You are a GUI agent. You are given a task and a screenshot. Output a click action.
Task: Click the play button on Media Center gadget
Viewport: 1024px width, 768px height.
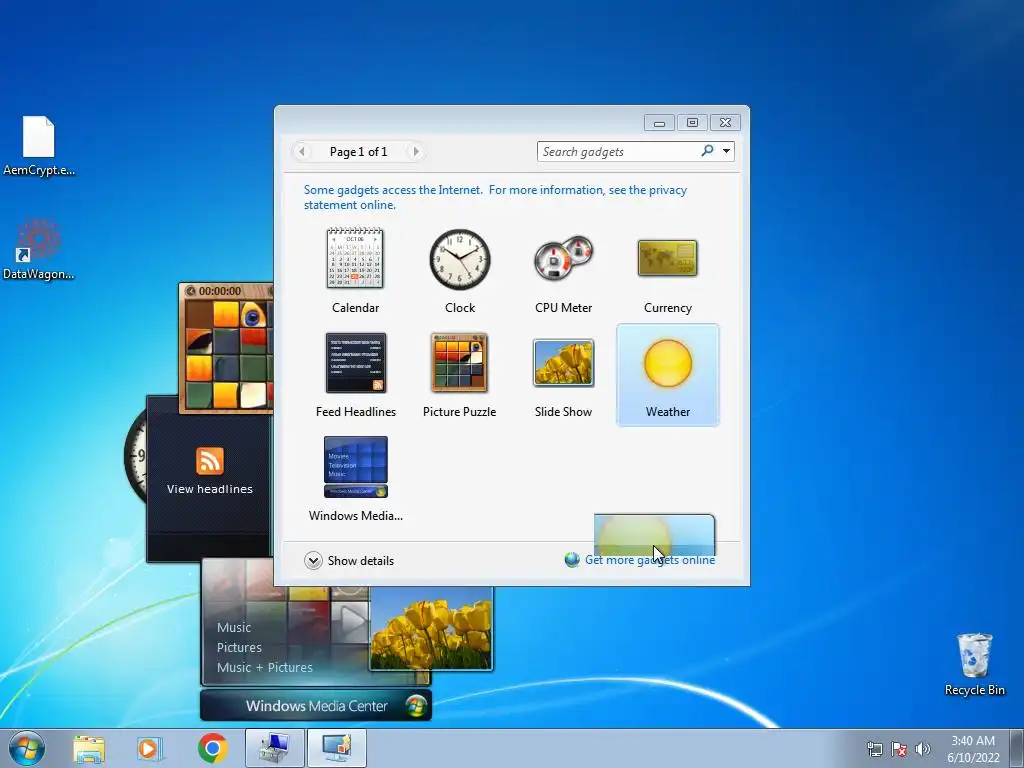[x=353, y=620]
